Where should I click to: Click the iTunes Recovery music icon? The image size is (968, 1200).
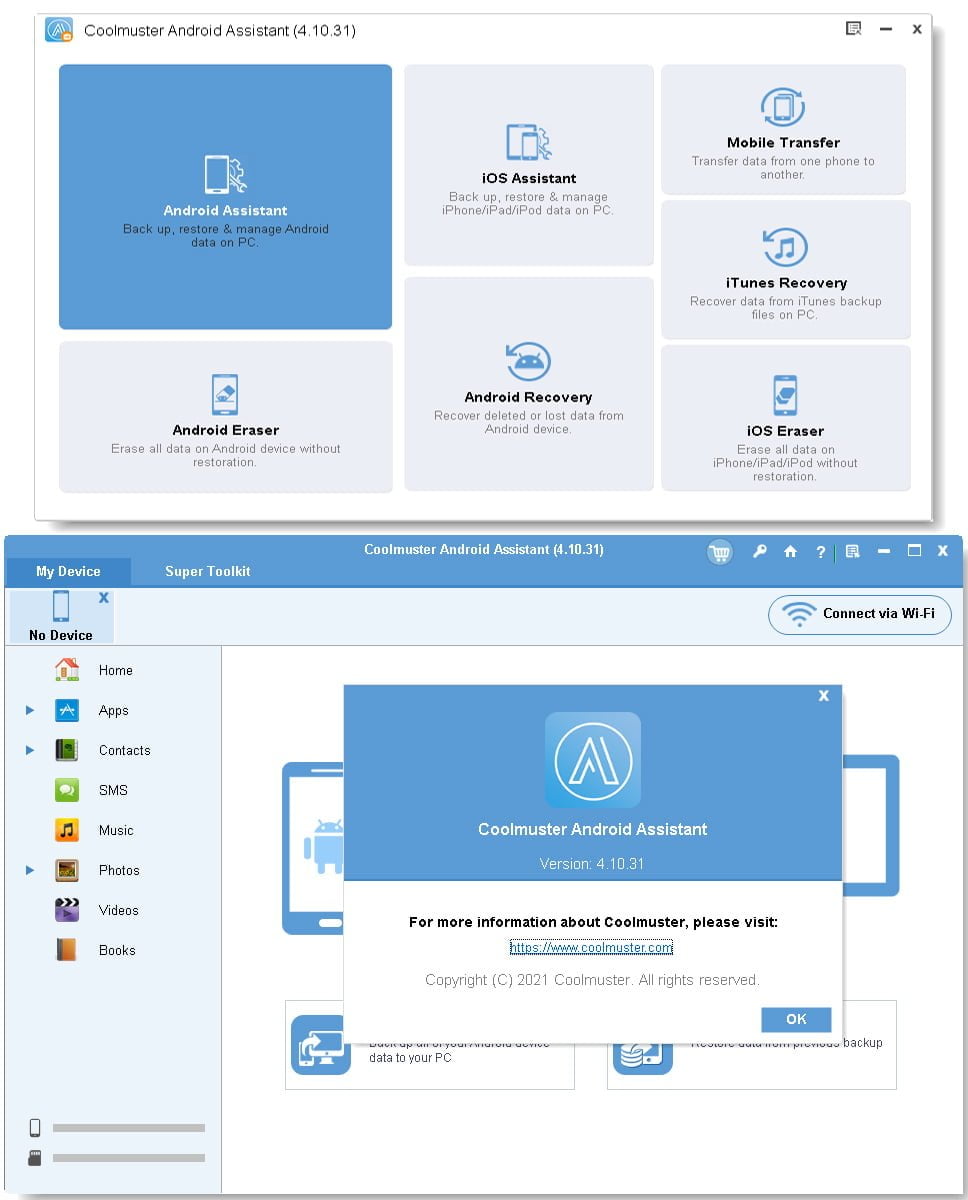(x=785, y=247)
